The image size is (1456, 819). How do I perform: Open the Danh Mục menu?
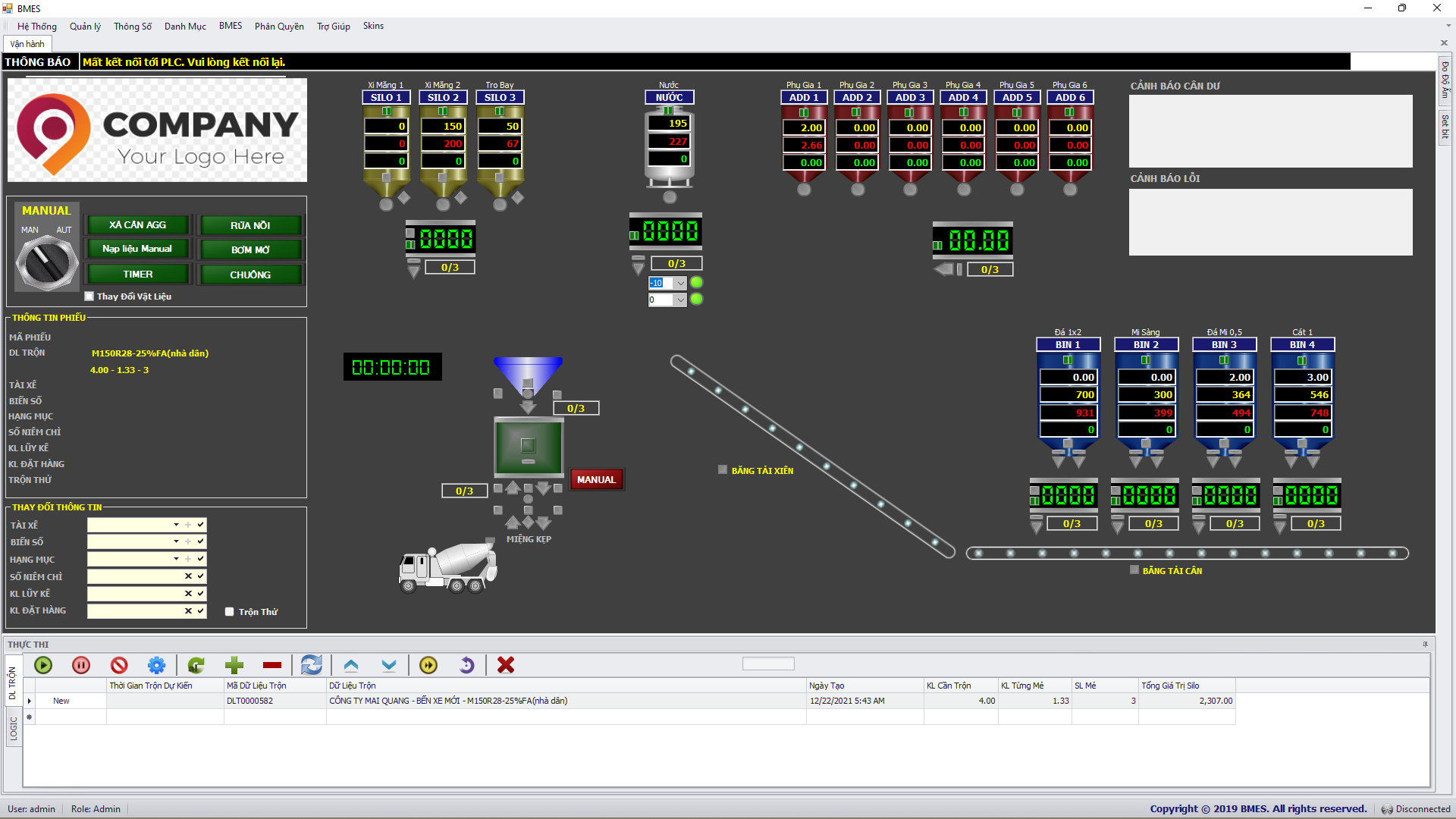click(x=185, y=26)
